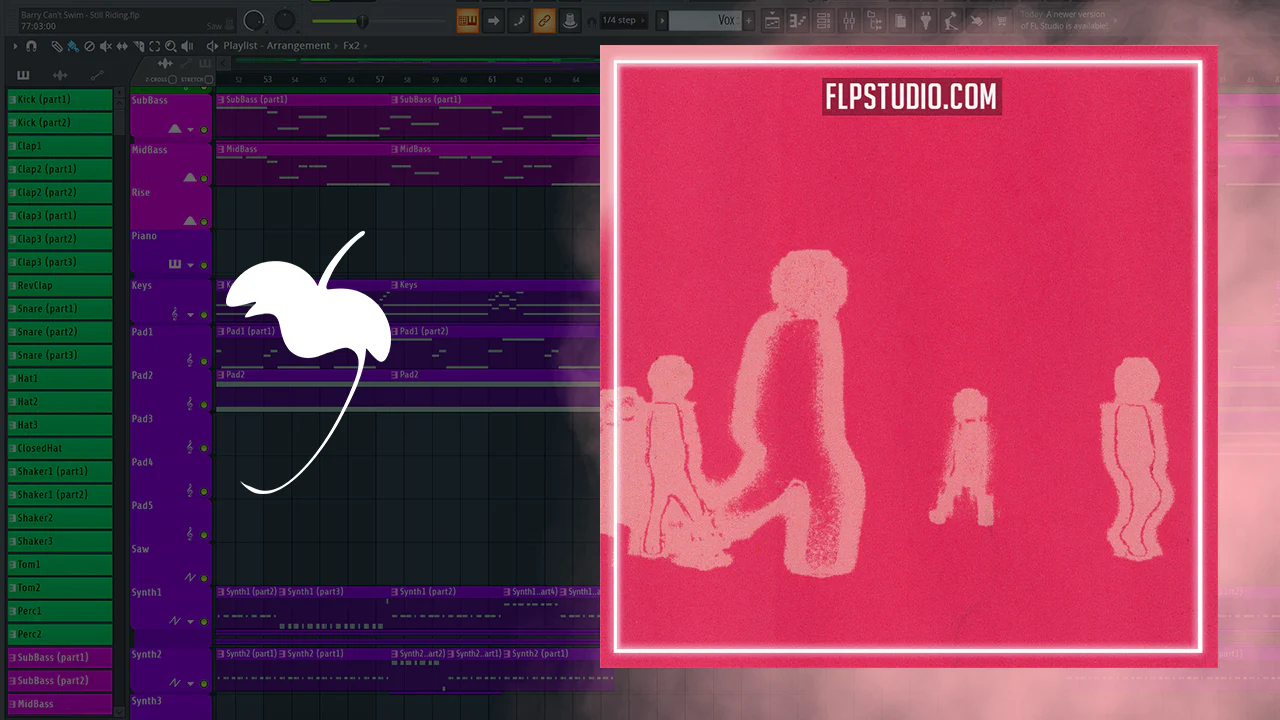The width and height of the screenshot is (1280, 720).
Task: Click the piano icon on Piano track
Action: pos(176,265)
